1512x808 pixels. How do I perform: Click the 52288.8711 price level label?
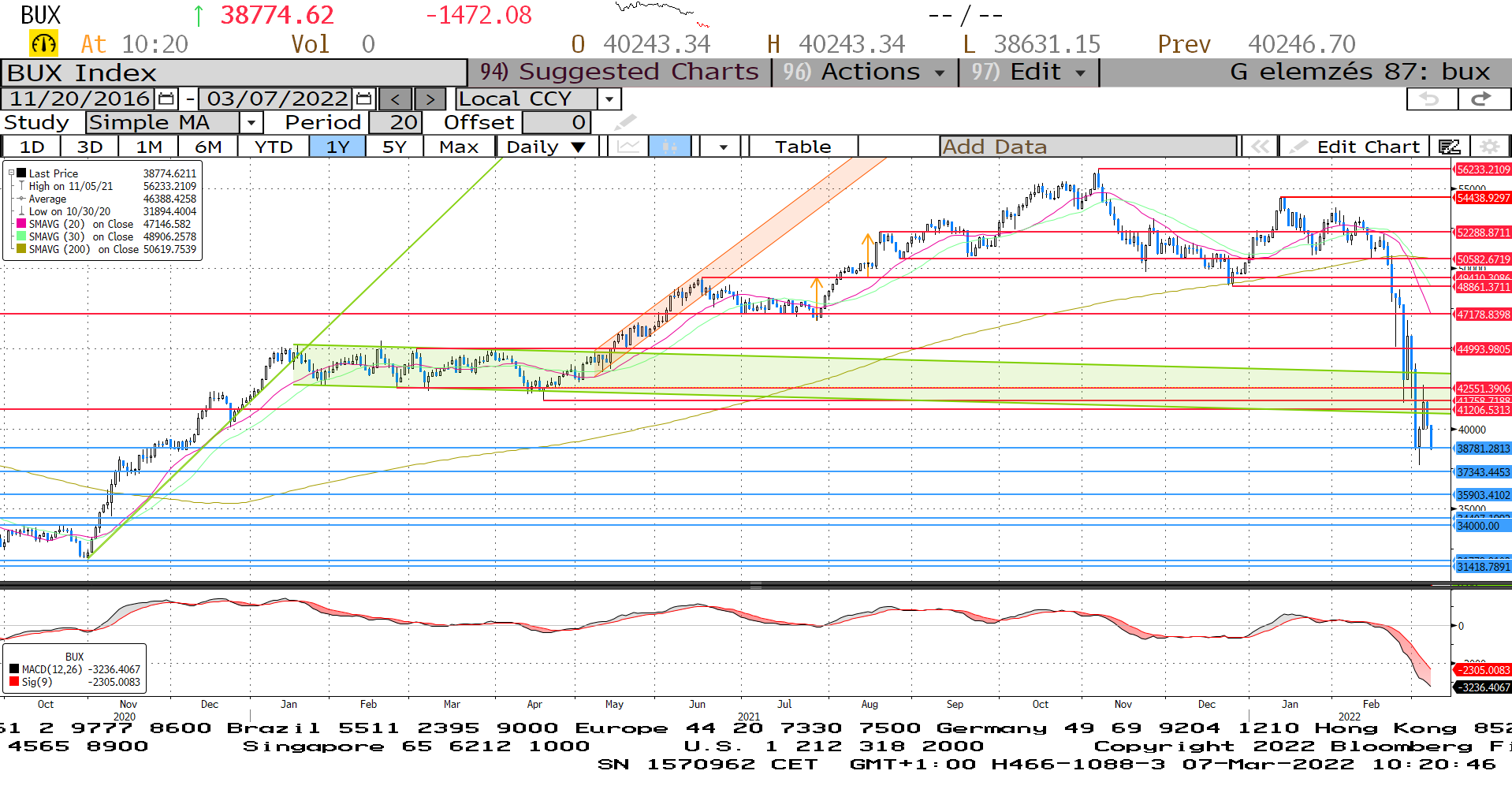click(1483, 233)
